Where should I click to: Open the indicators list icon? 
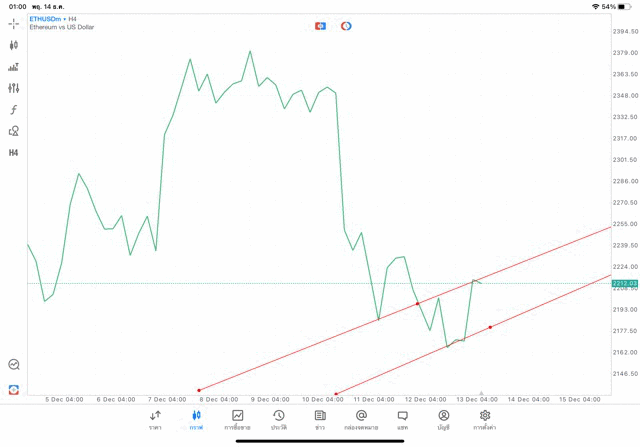point(14,67)
